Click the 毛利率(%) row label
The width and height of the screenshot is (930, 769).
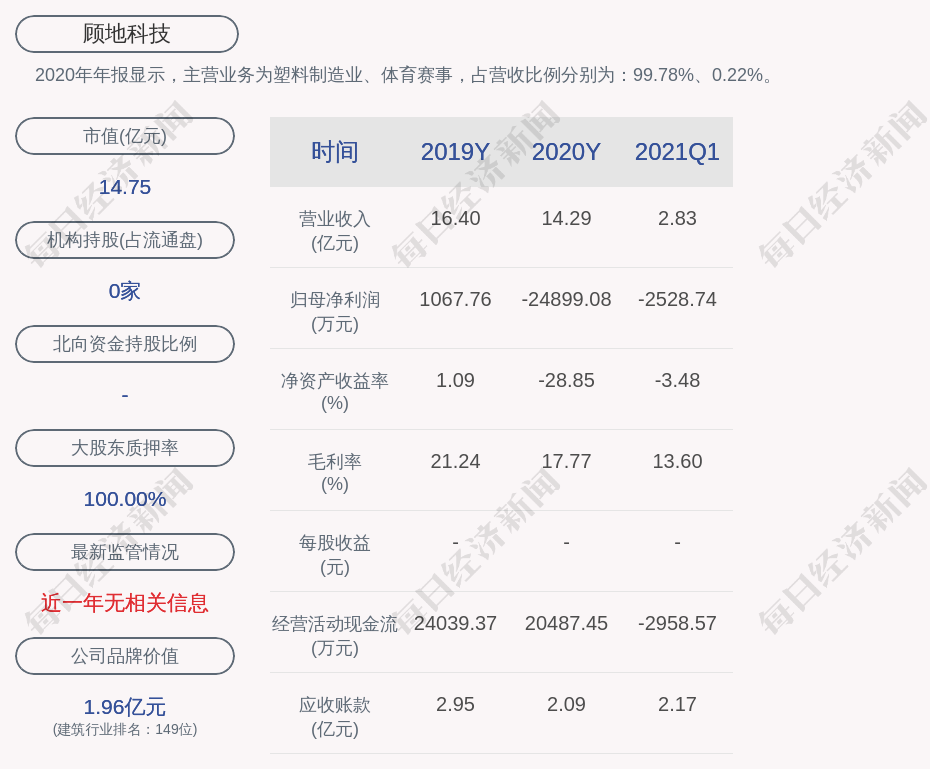[335, 473]
